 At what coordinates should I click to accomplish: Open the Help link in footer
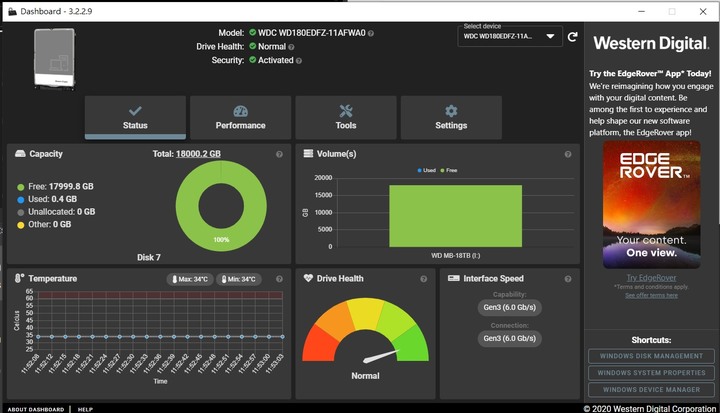tap(85, 409)
